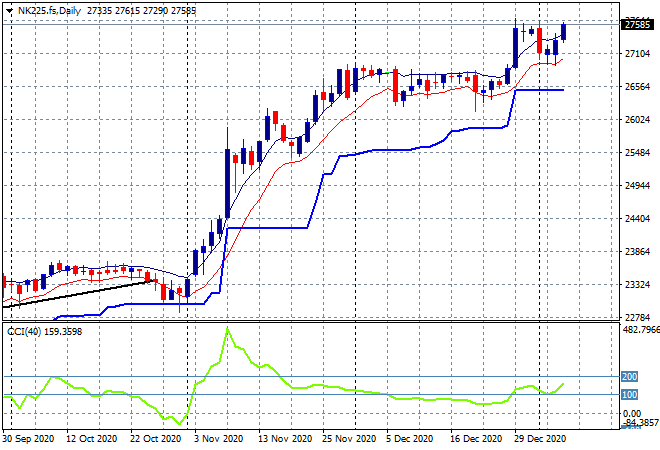The height and width of the screenshot is (450, 660).
Task: Click the 16 Dec 2020 date label
Action: (476, 439)
